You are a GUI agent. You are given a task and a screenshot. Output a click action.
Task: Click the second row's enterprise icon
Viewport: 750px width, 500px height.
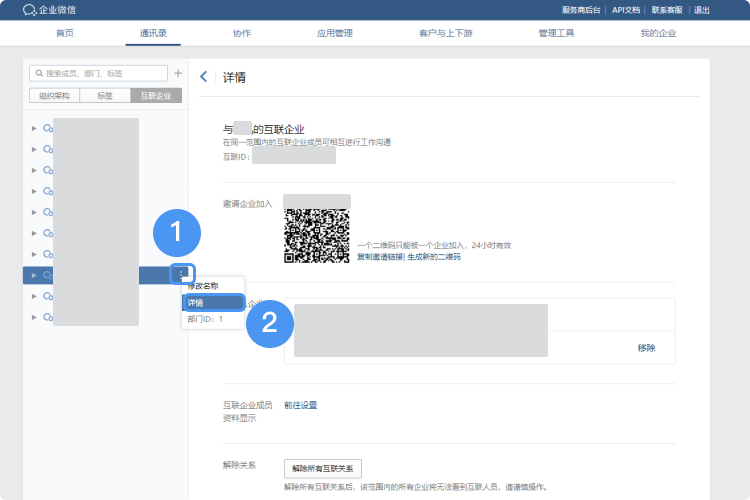48,149
